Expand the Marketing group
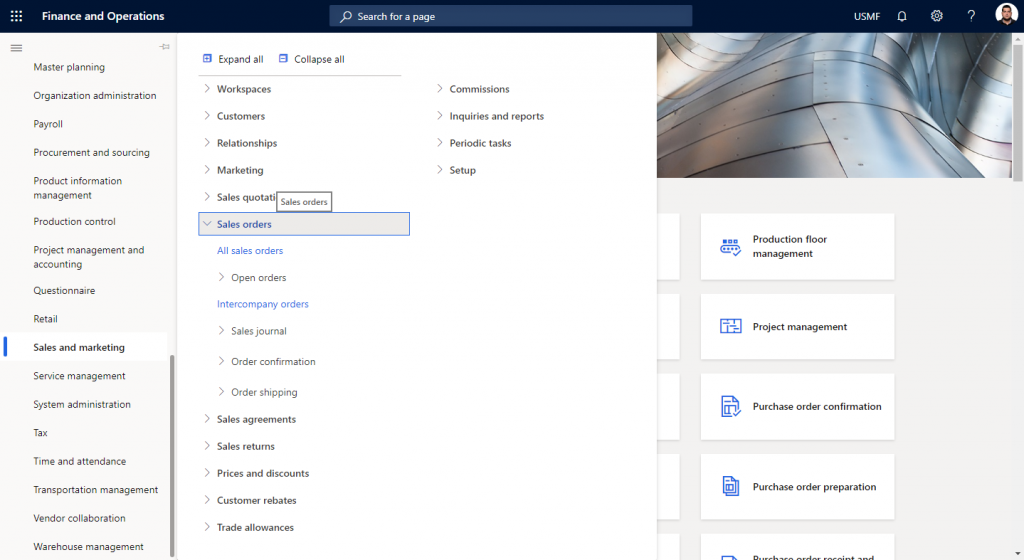 [207, 170]
